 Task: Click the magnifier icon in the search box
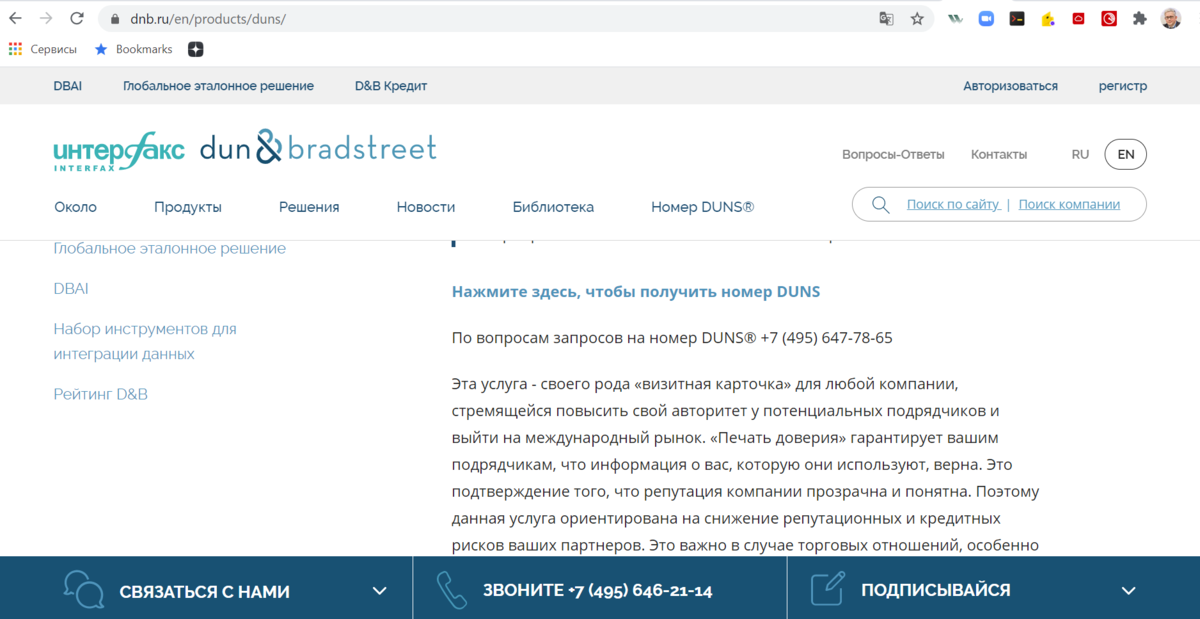pyautogui.click(x=881, y=205)
